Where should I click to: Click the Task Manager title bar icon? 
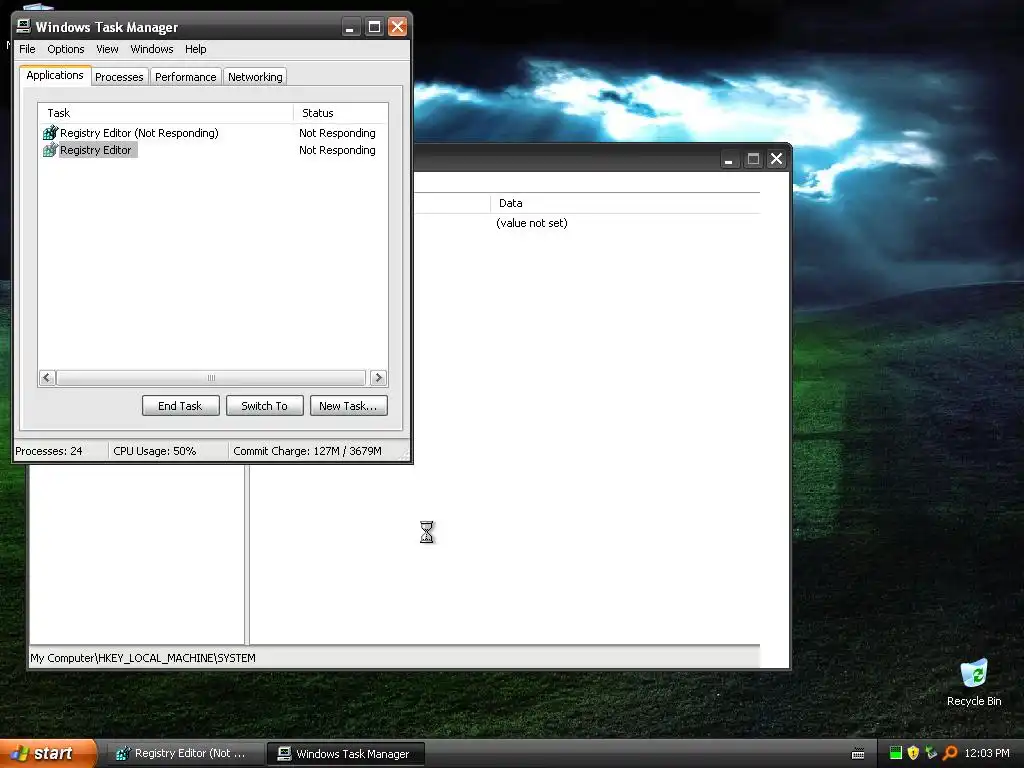point(24,26)
